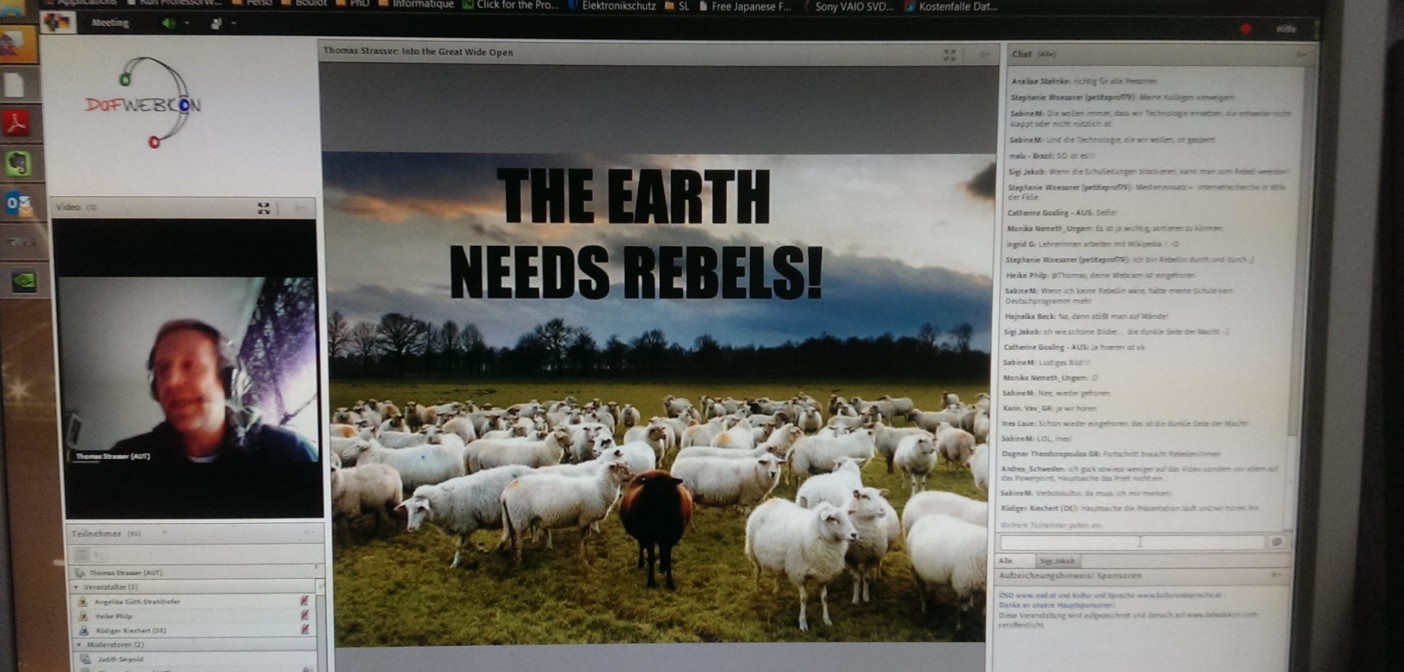This screenshot has width=1404, height=672.
Task: Click the green speaker audio icon
Action: pyautogui.click(x=168, y=23)
